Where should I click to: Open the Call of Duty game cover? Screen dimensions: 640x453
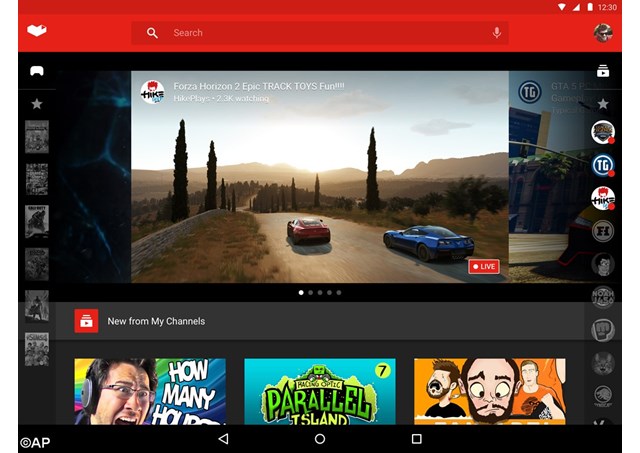[x=37, y=222]
